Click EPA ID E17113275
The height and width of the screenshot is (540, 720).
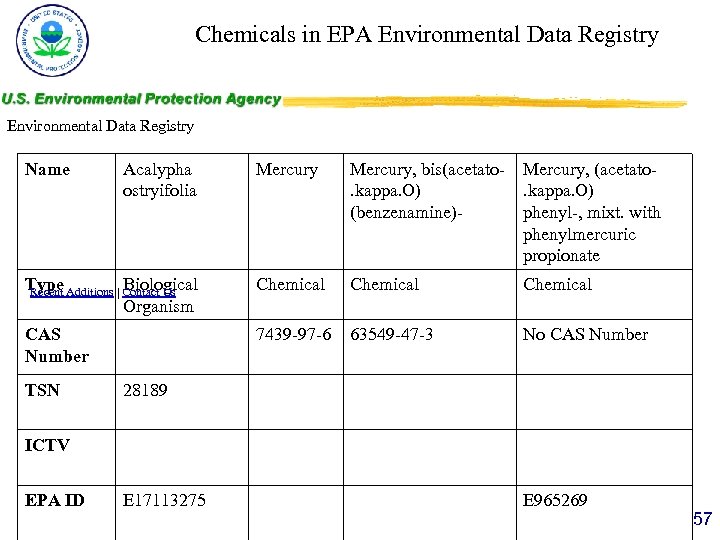click(x=165, y=500)
